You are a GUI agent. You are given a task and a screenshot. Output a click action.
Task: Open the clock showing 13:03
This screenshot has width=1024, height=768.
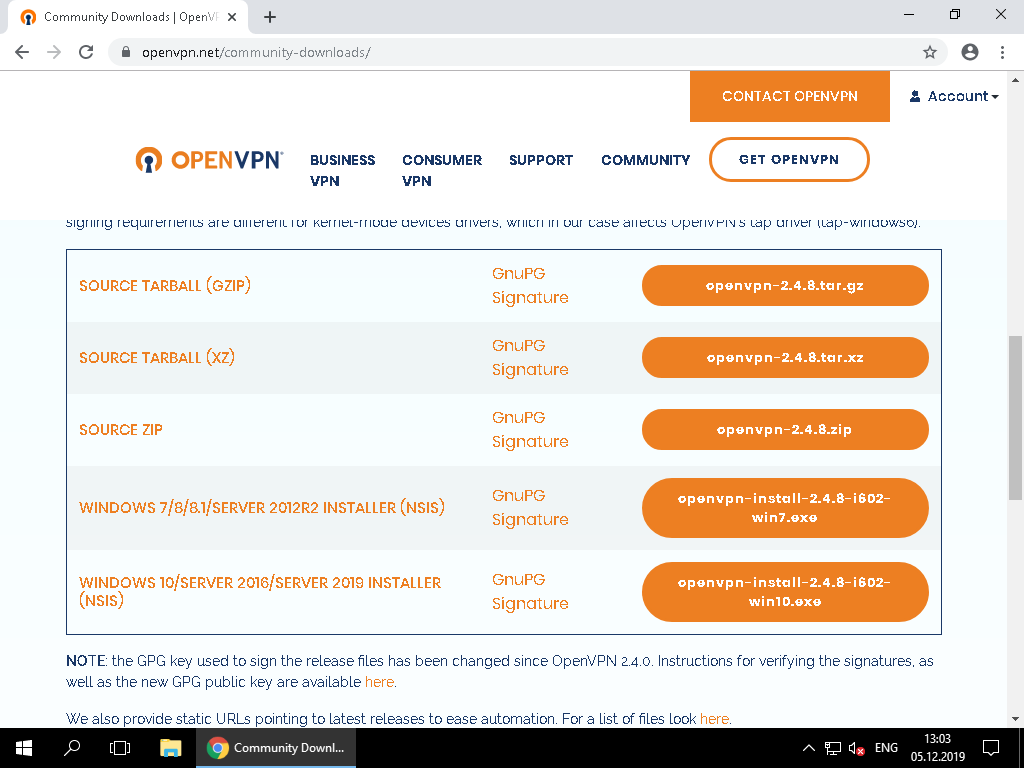click(938, 748)
